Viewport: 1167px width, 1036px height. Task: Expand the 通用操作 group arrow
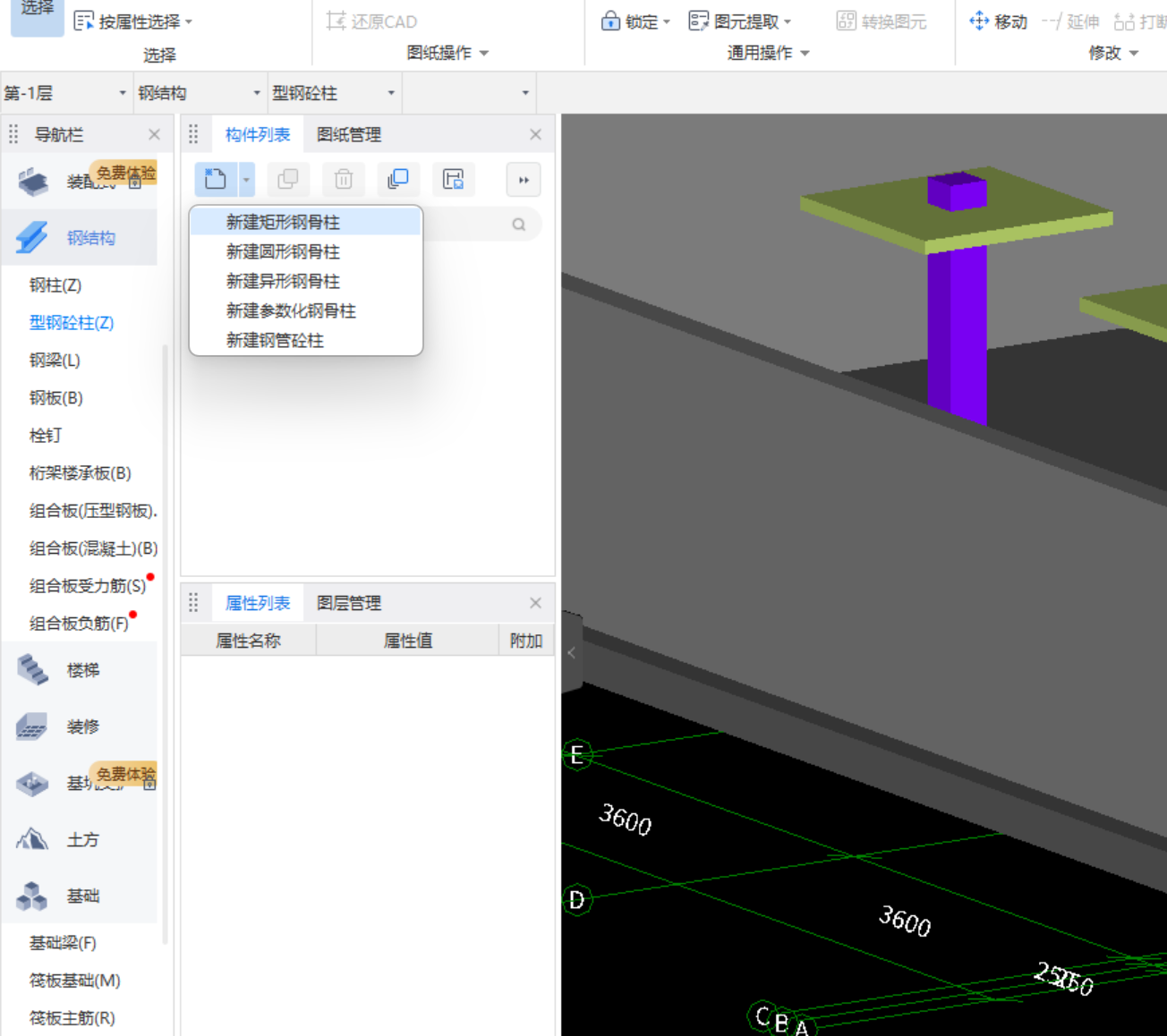pos(805,54)
